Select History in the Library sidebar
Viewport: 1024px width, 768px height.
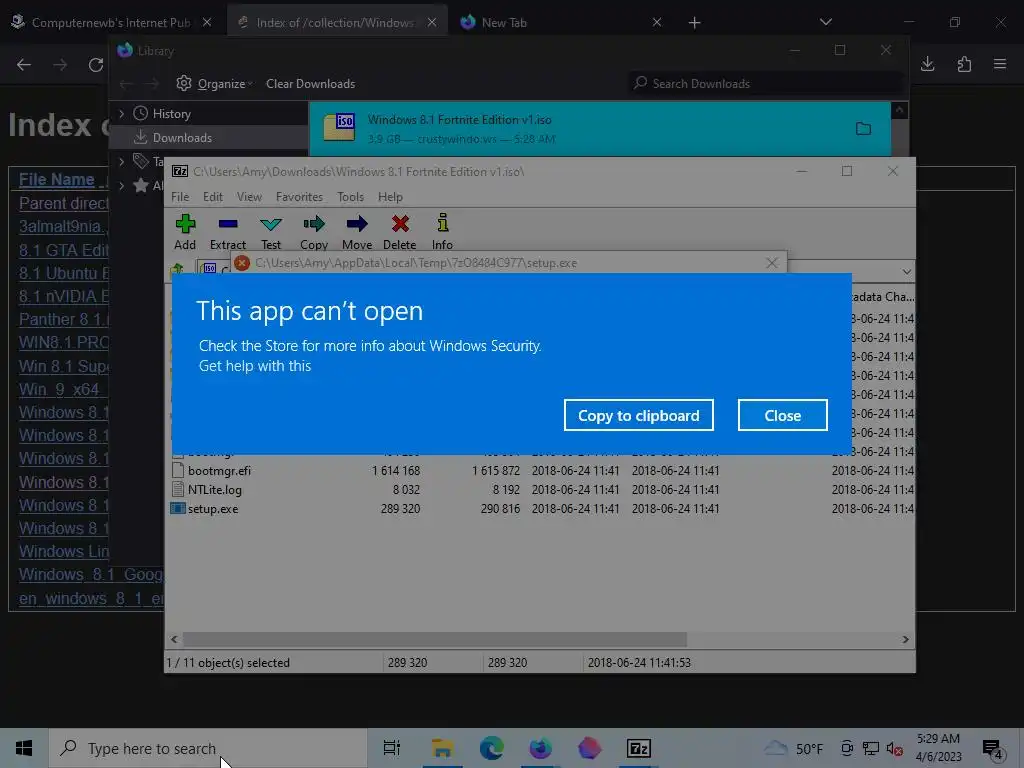pyautogui.click(x=172, y=114)
